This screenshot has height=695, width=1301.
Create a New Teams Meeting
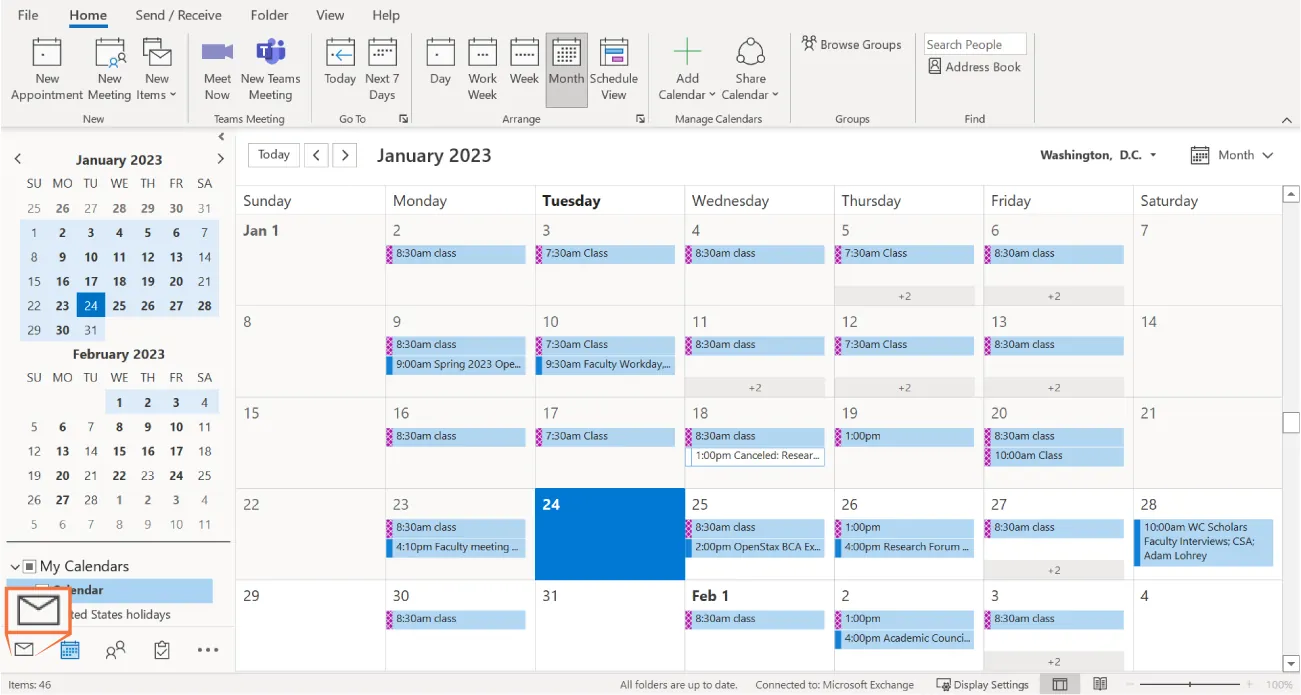coord(271,65)
